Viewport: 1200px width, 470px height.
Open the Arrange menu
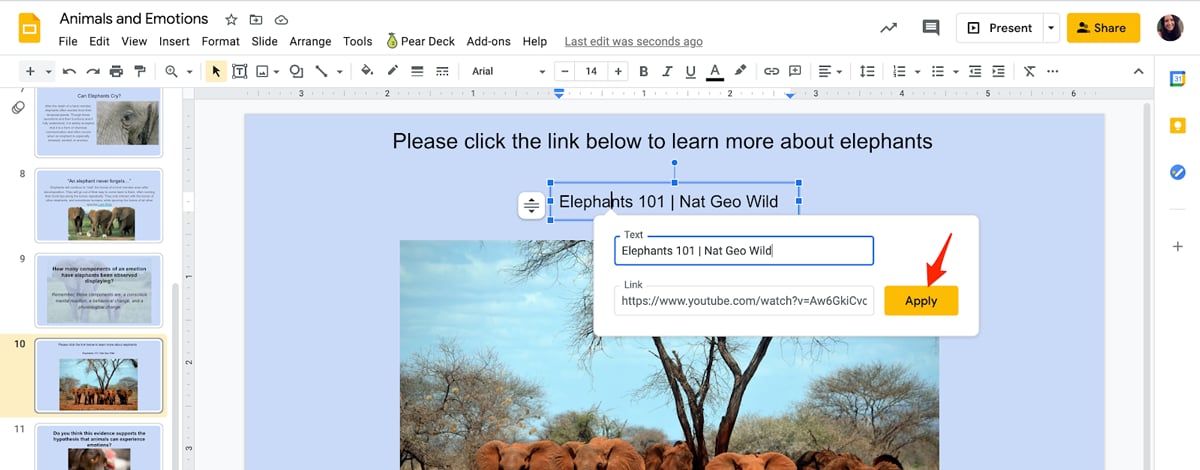310,41
